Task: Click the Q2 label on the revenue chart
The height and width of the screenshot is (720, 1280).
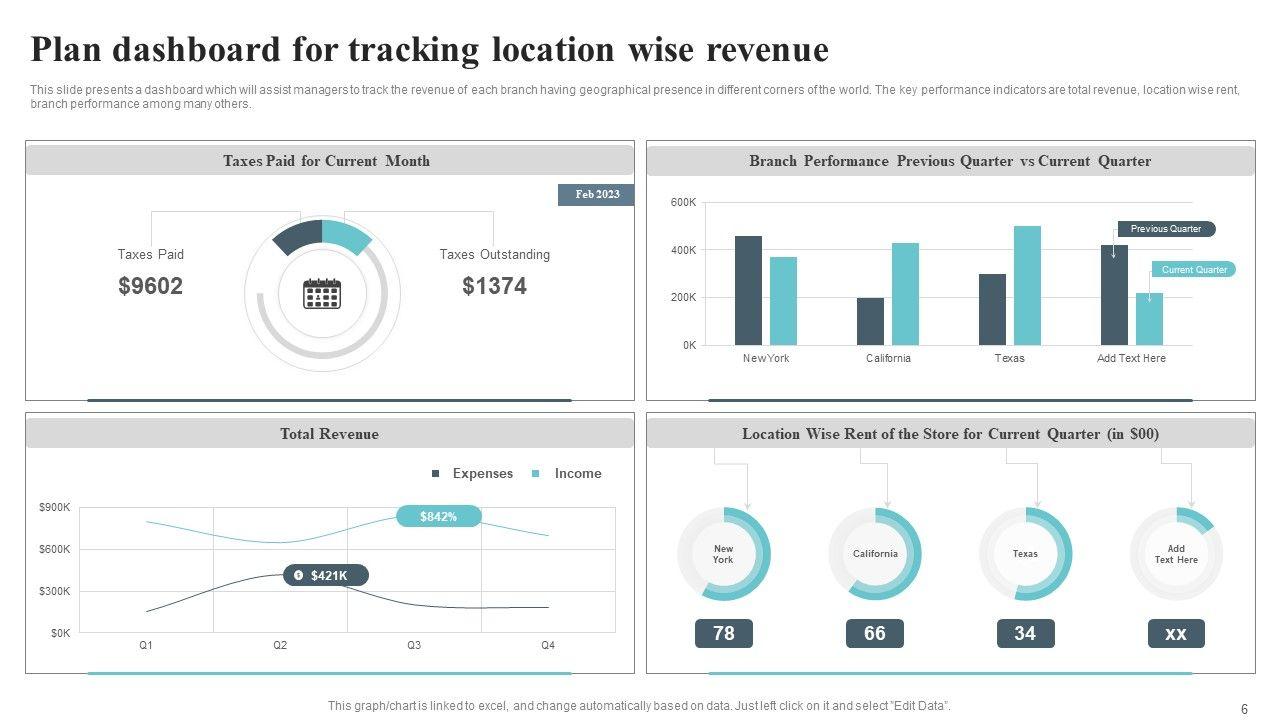Action: click(x=280, y=646)
